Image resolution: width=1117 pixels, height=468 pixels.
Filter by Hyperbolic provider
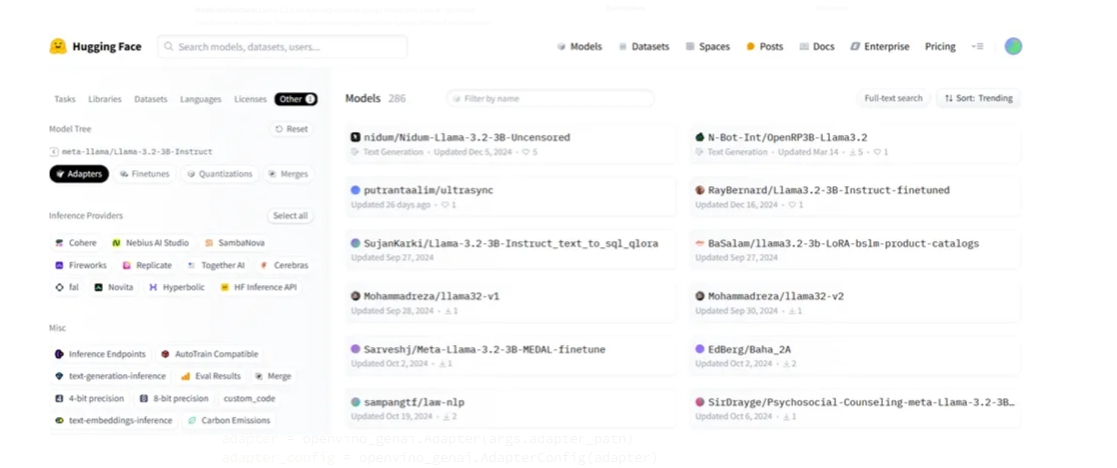(x=177, y=287)
